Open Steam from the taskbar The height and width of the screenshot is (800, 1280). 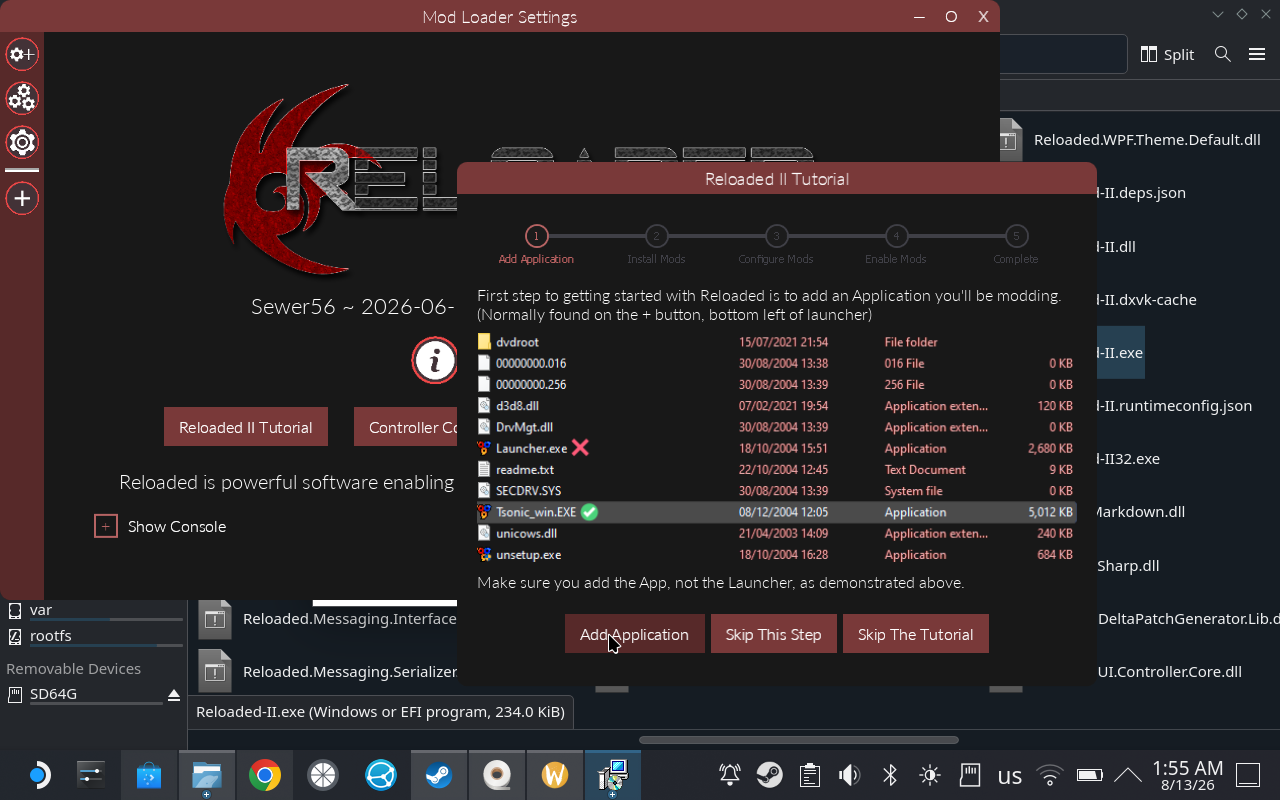coord(439,775)
